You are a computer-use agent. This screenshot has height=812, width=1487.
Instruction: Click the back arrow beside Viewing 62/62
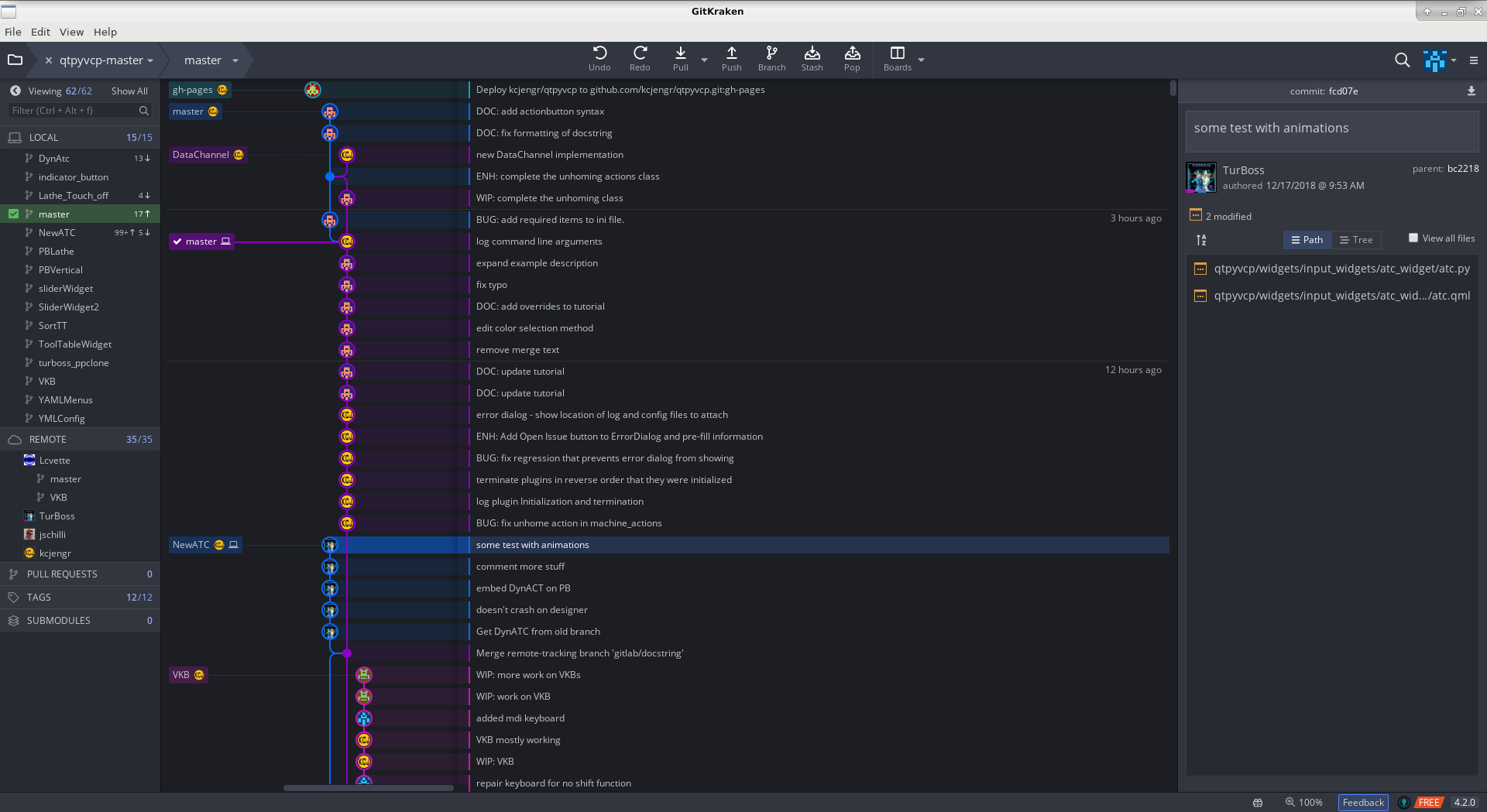(x=15, y=91)
